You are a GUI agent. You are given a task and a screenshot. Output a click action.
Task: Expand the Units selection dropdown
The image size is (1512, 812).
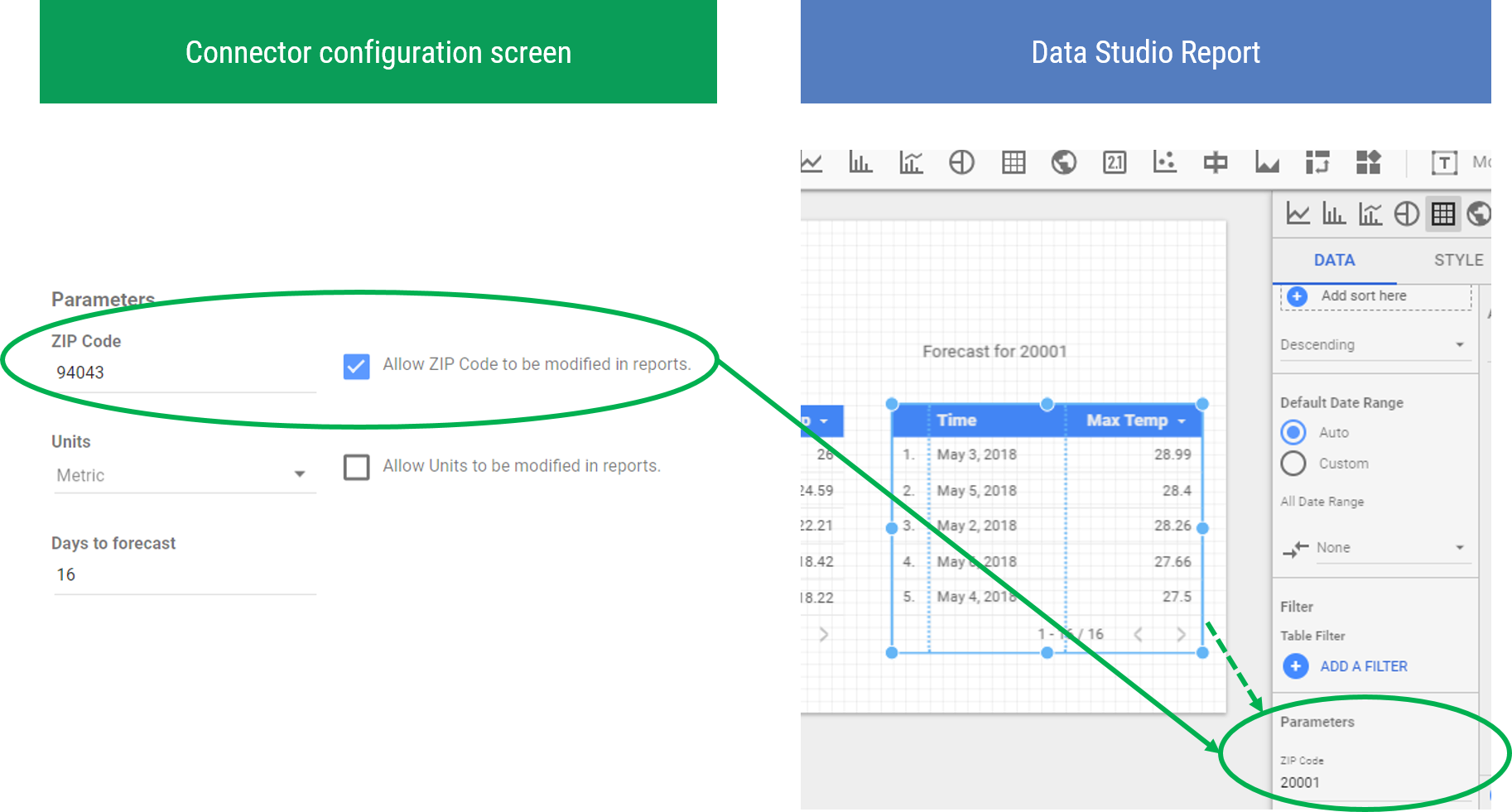coord(300,474)
